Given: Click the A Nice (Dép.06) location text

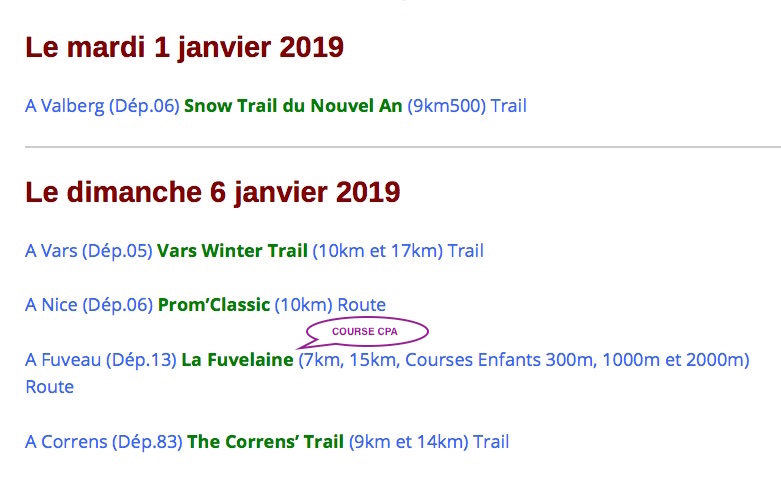Looking at the screenshot, I should (x=89, y=305).
